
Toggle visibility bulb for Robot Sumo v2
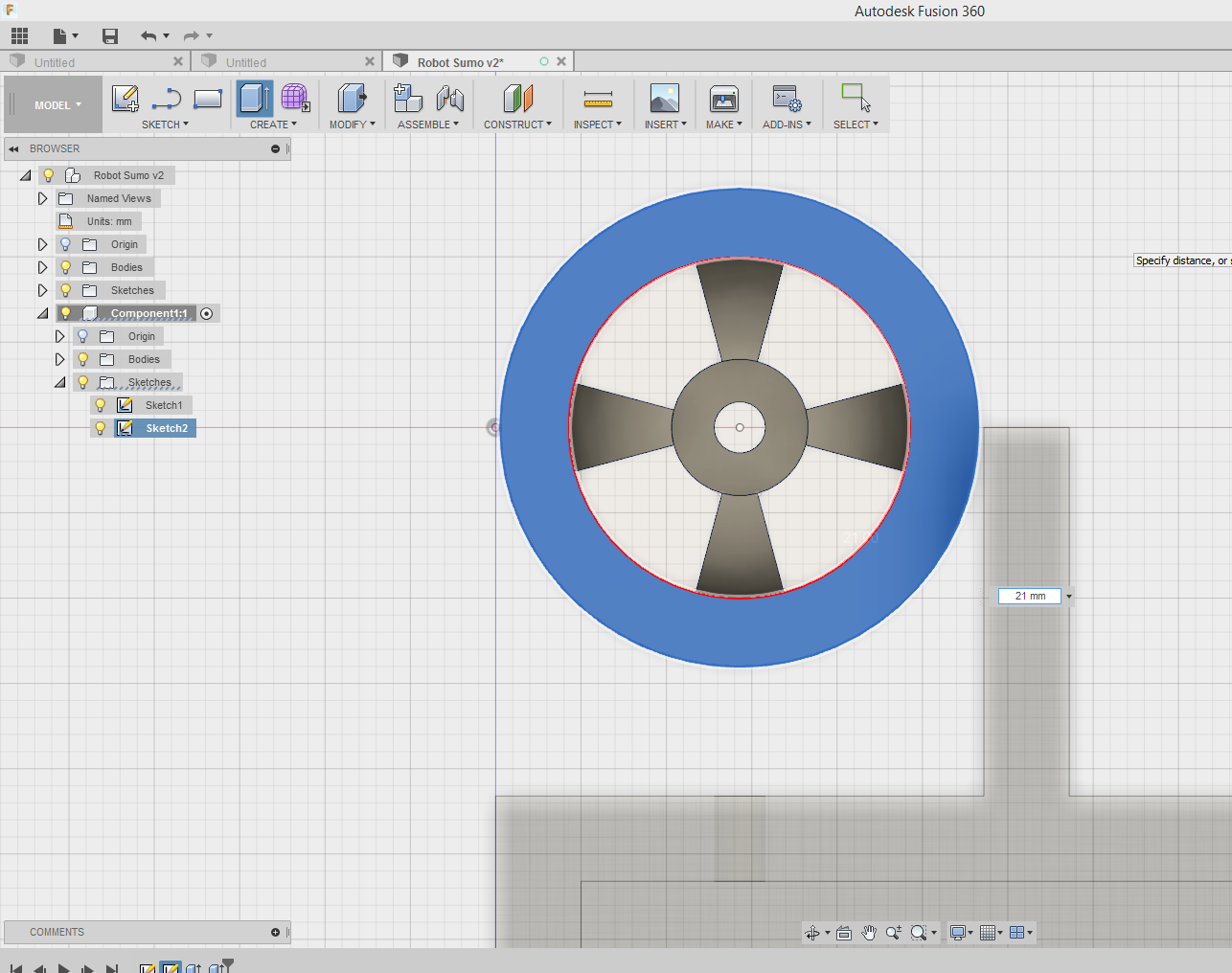point(48,175)
